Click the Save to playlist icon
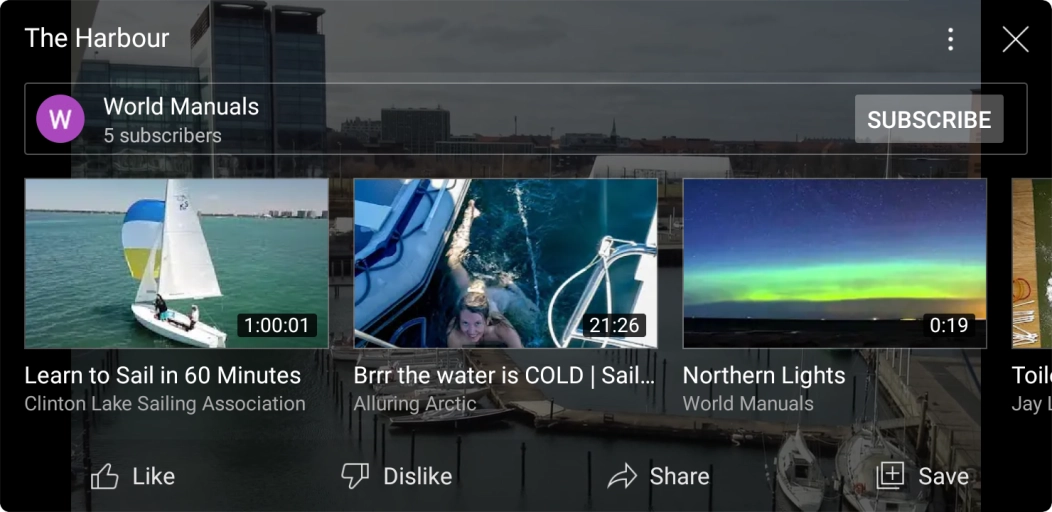Image resolution: width=1052 pixels, height=512 pixels. tap(890, 476)
